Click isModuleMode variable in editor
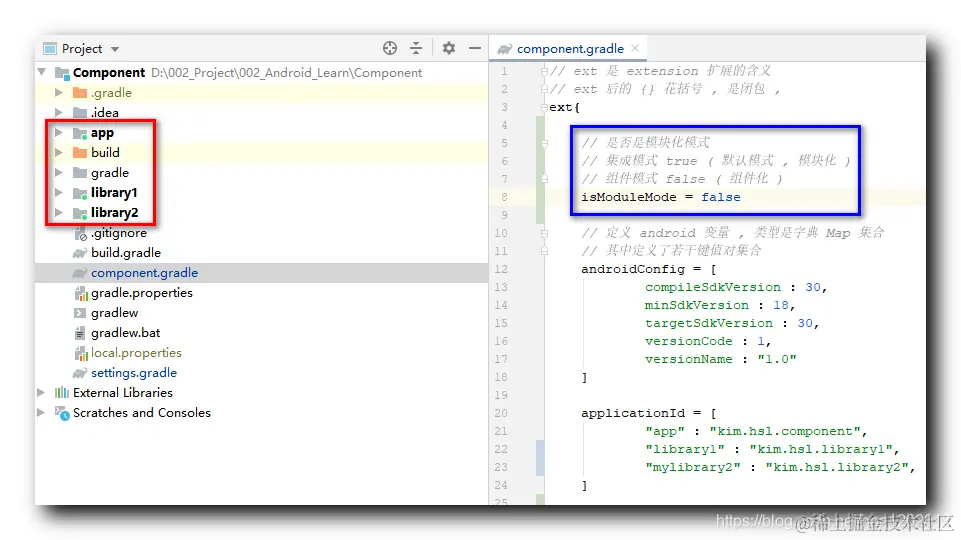Image resolution: width=961 pixels, height=540 pixels. (x=629, y=197)
